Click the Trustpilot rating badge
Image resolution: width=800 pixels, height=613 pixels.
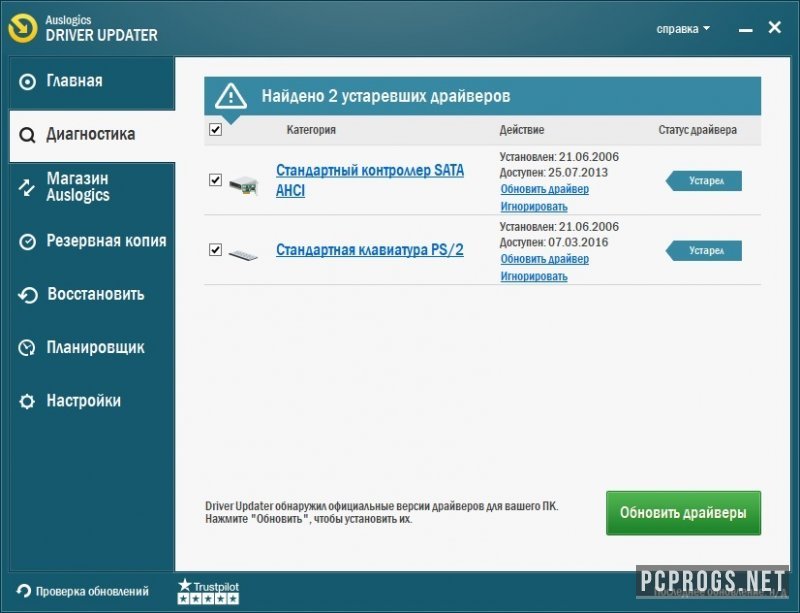point(208,591)
